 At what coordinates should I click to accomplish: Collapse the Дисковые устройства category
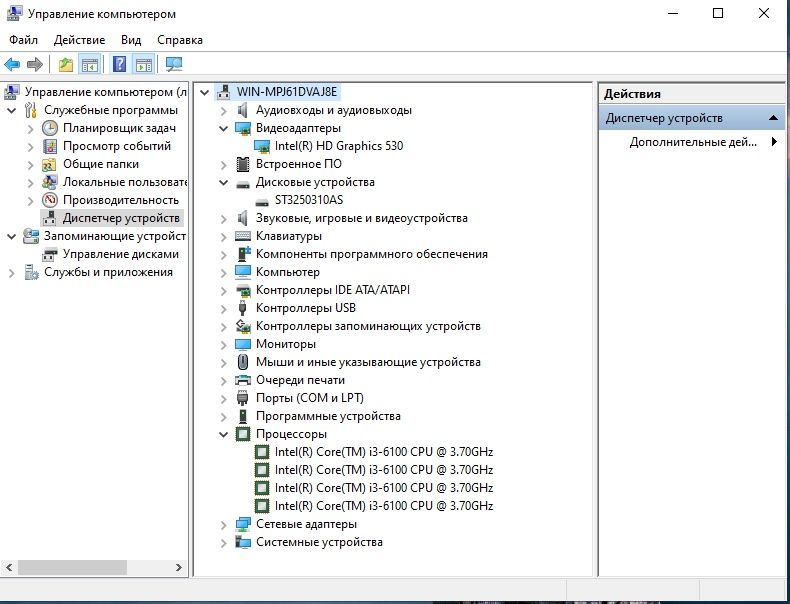(224, 182)
